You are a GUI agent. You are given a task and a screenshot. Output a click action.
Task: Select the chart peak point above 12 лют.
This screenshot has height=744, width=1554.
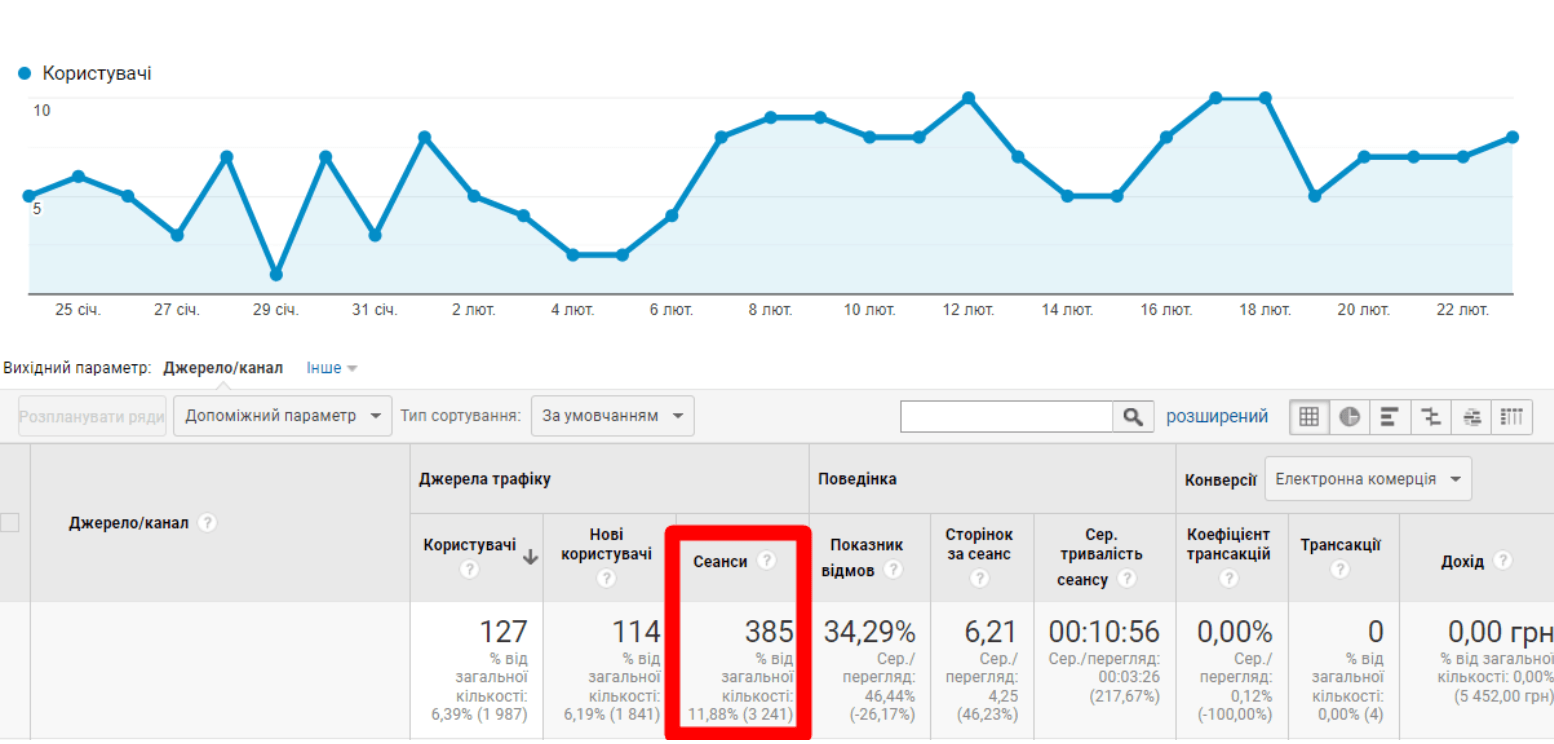click(x=968, y=98)
